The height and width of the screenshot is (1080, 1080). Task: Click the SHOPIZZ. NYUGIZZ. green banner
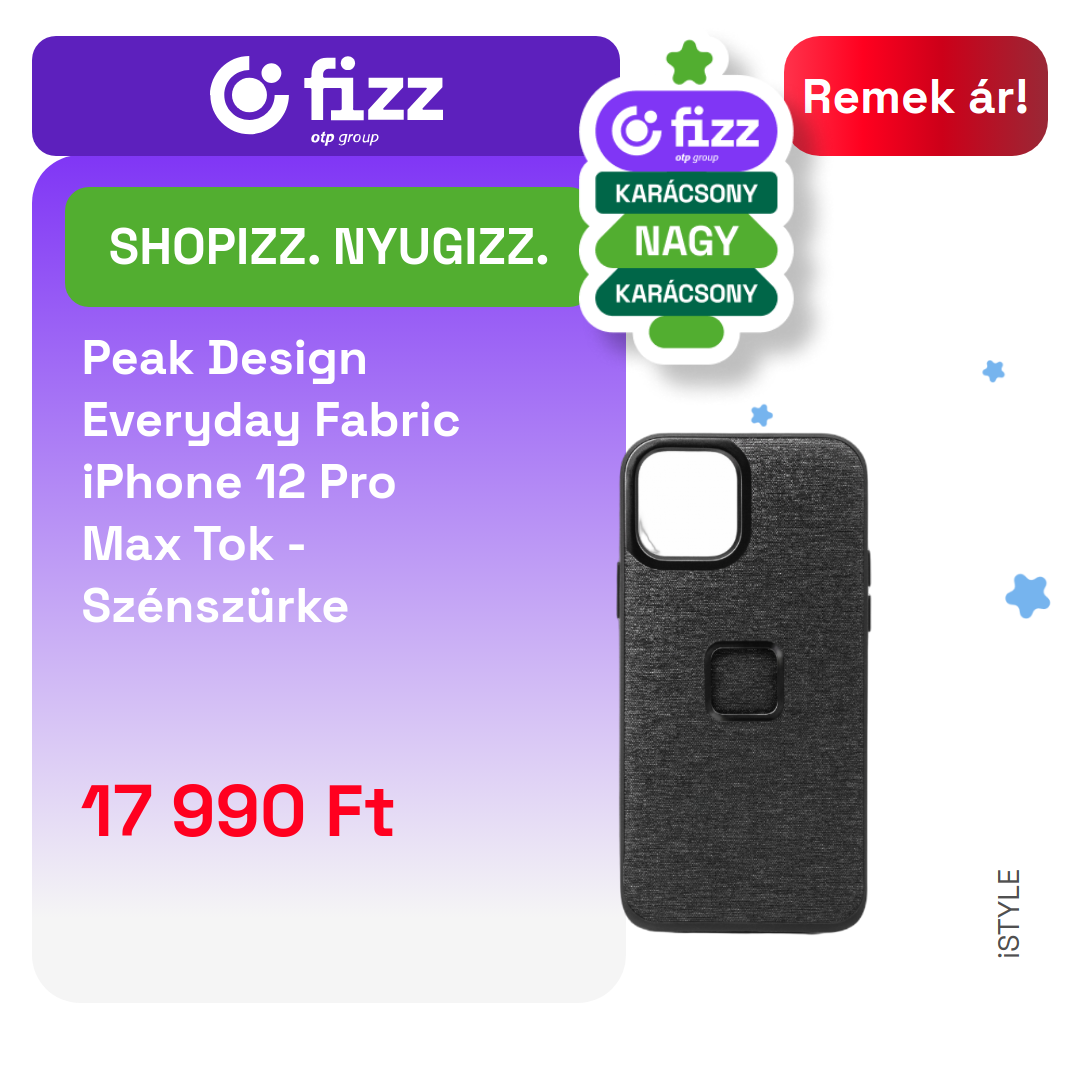point(329,247)
